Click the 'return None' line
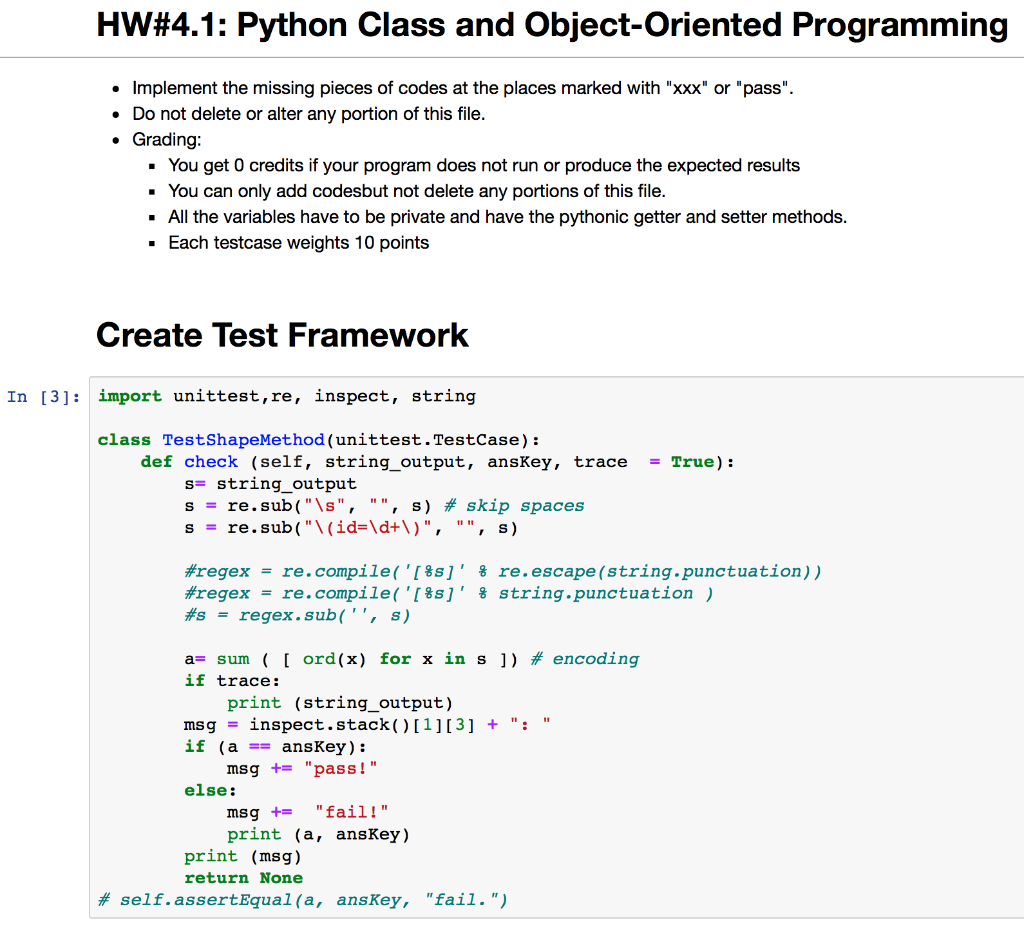 pos(244,878)
